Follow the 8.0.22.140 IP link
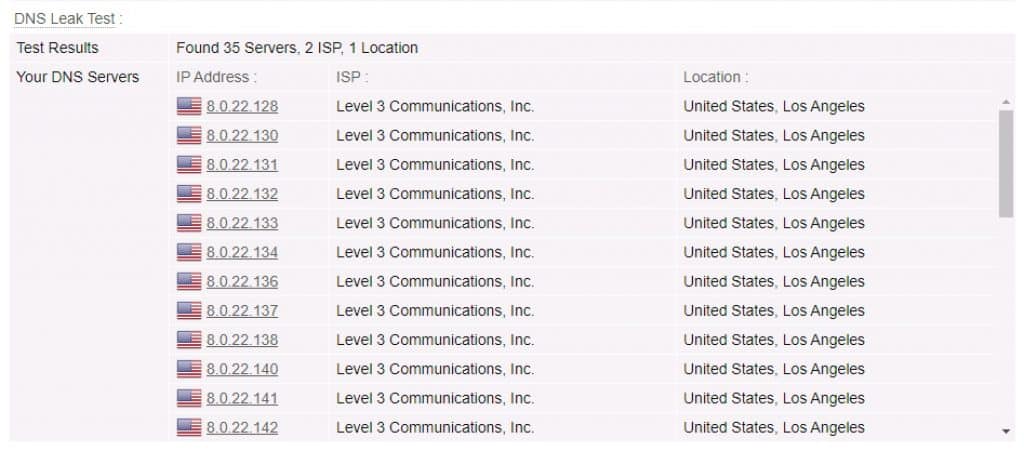This screenshot has width=1024, height=451. (x=242, y=369)
